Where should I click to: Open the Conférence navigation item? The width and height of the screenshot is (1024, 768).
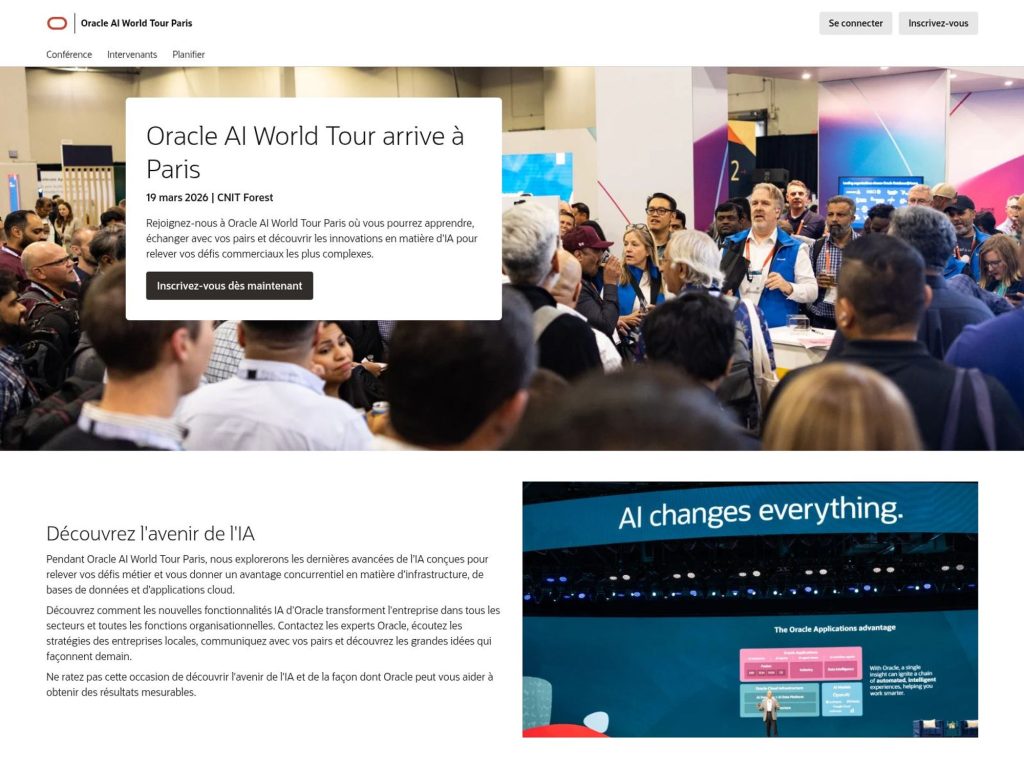tap(68, 54)
